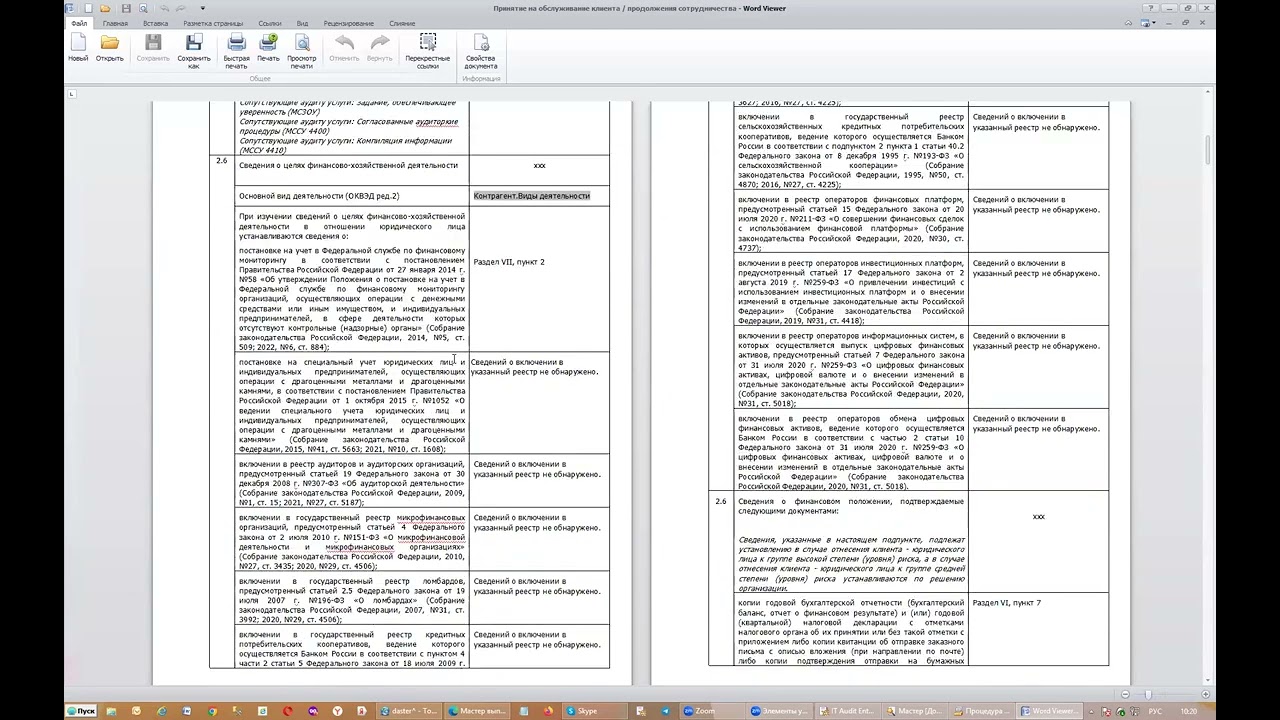Screen dimensions: 1280x720
Task: Click the Открыть folder icon in ribbon
Action: [x=110, y=48]
